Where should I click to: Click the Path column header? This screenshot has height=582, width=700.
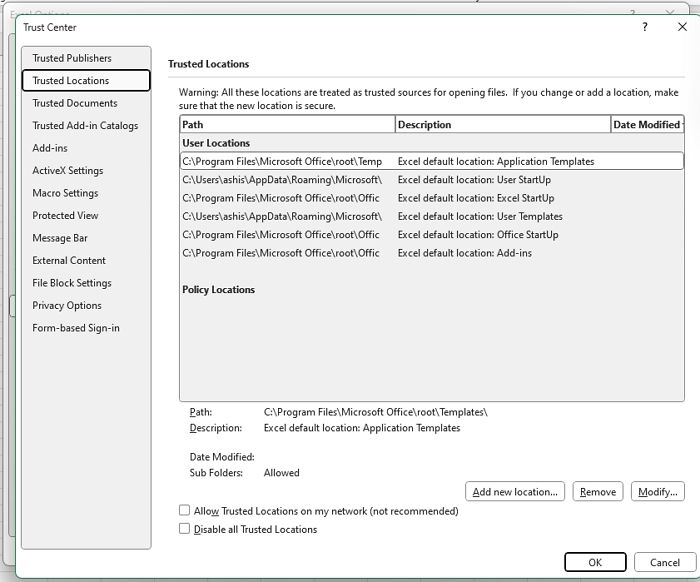point(288,125)
